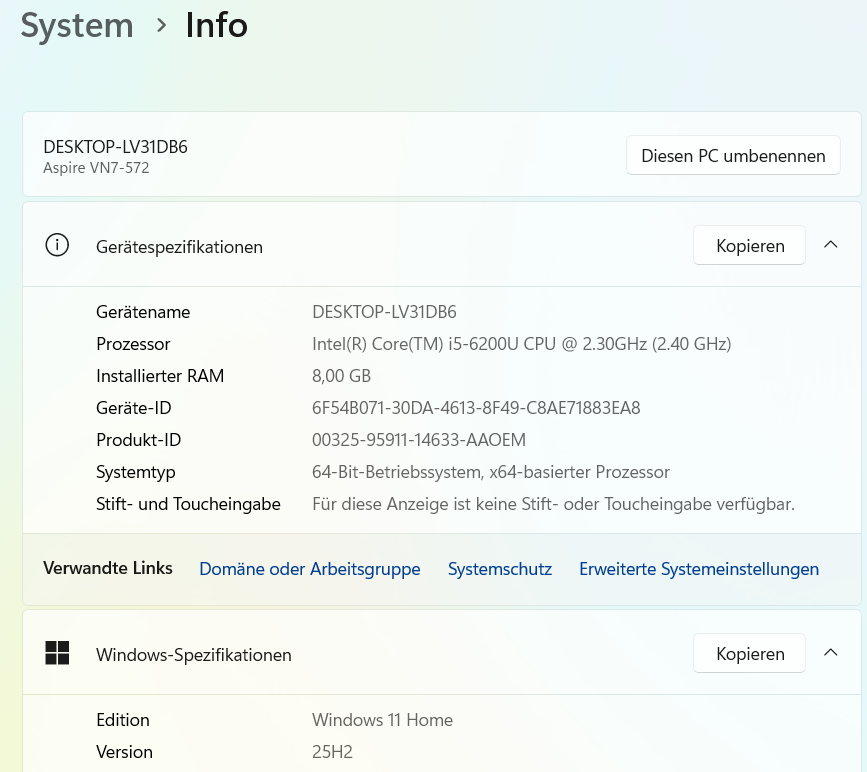Select the Aspire VN7-572 model text

(x=96, y=168)
